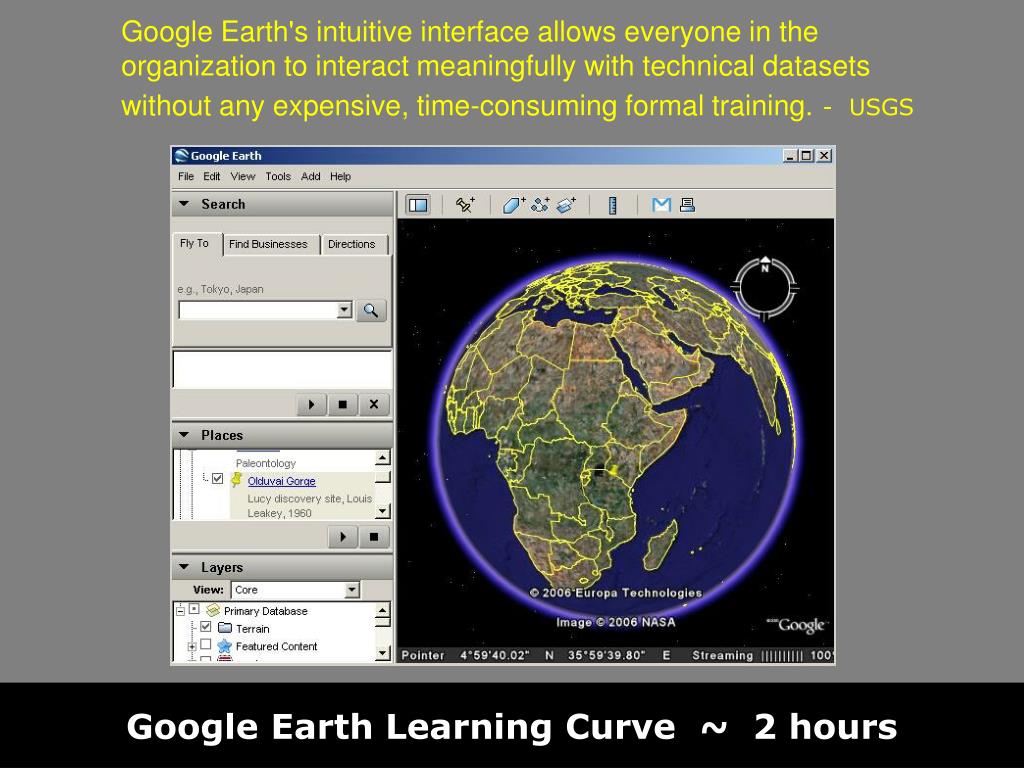Open the Help menu

(340, 176)
